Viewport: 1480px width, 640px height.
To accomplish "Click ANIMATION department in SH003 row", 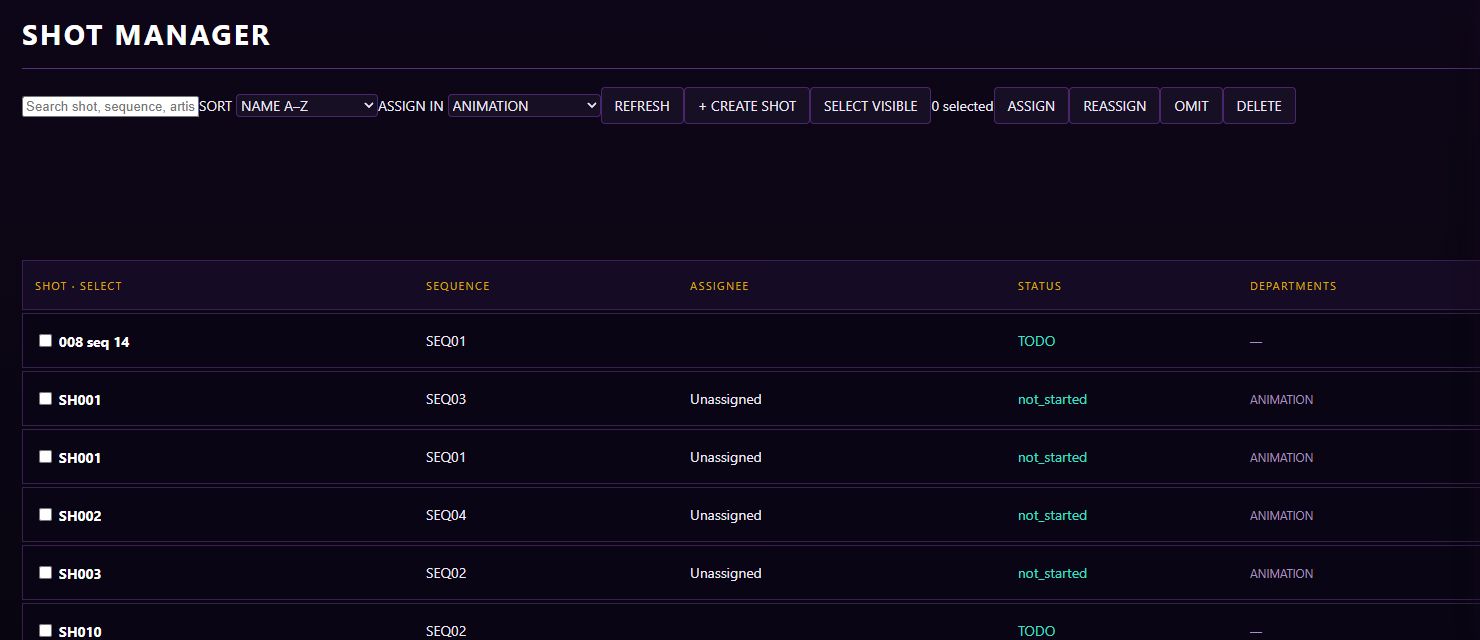I will 1281,574.
